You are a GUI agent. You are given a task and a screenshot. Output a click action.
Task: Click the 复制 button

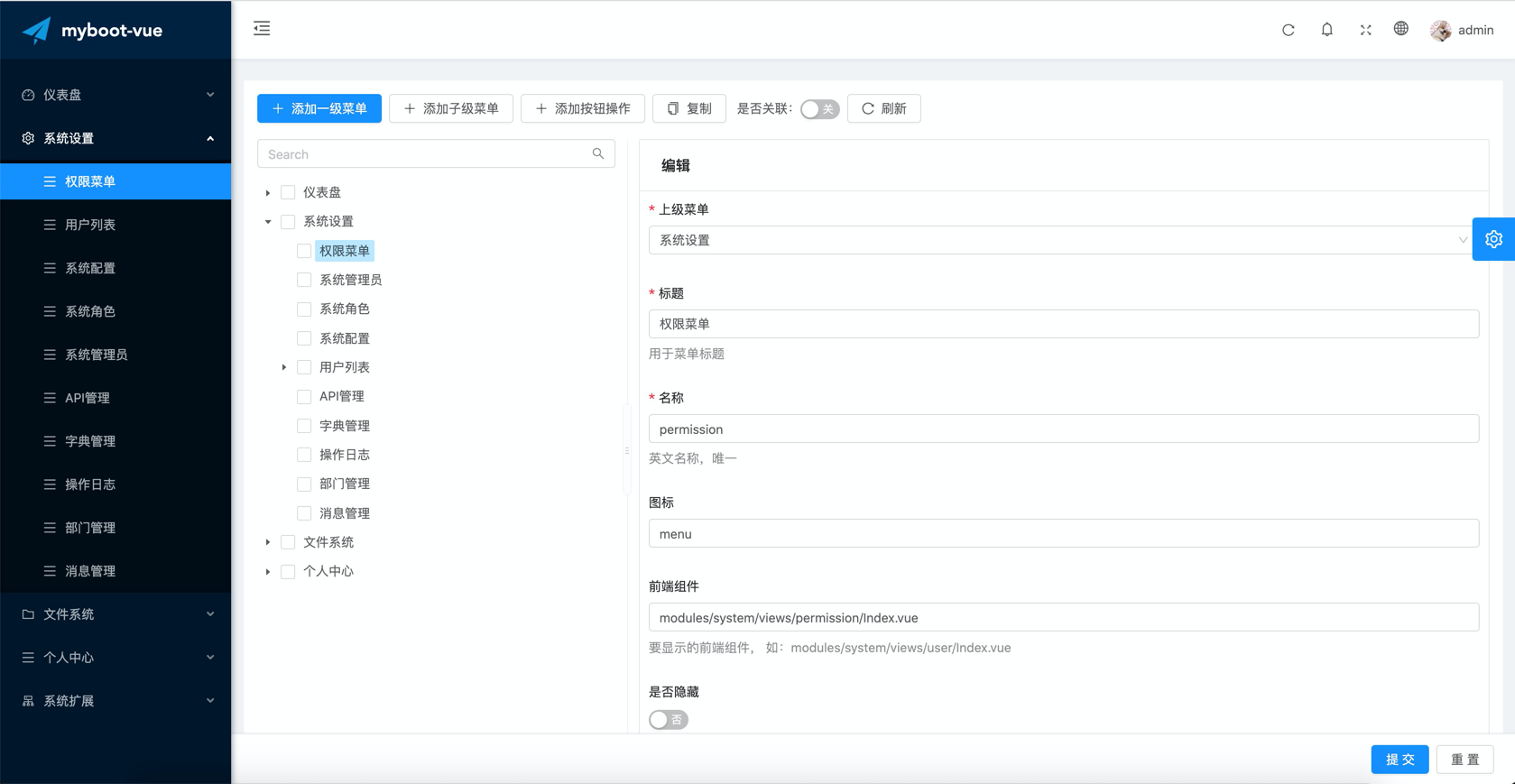(x=689, y=108)
